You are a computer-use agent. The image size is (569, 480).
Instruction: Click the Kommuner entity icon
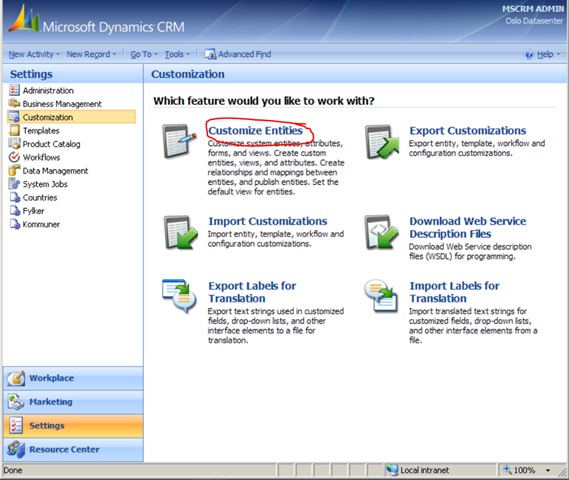point(15,224)
